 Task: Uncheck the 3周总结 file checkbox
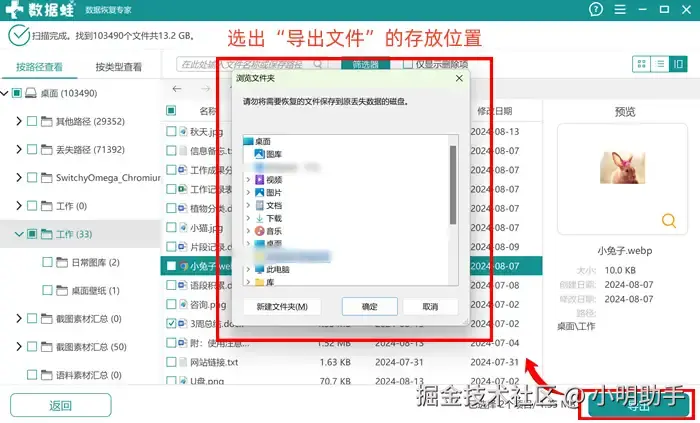pyautogui.click(x=171, y=323)
